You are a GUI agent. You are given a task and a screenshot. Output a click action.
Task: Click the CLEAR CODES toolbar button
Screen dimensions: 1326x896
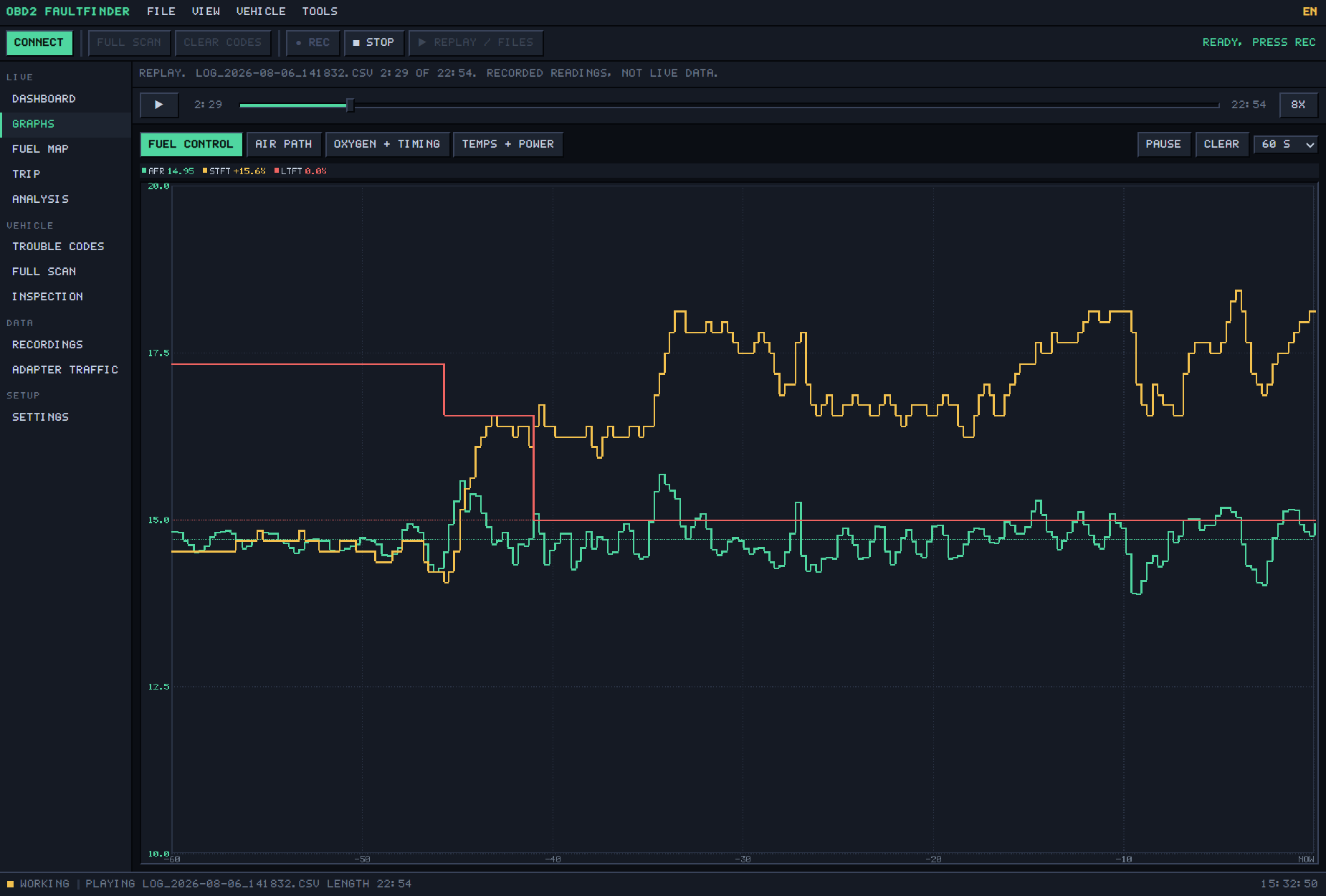tap(223, 42)
